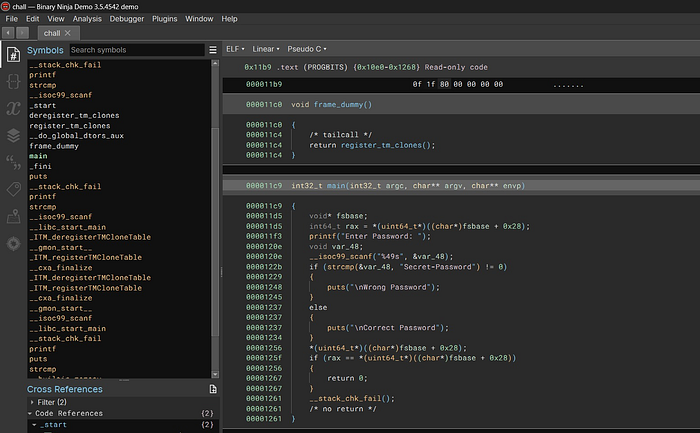Open the Linear layout dropdown
Screen dimensions: 700x433
pos(266,48)
